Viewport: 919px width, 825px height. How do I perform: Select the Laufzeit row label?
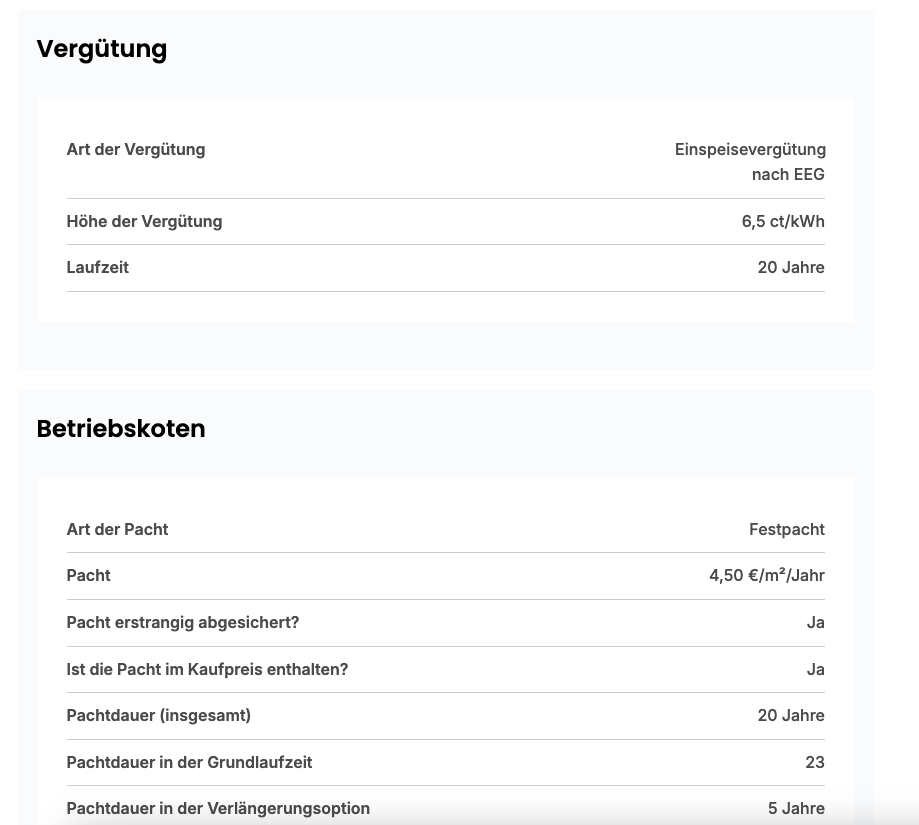[97, 267]
